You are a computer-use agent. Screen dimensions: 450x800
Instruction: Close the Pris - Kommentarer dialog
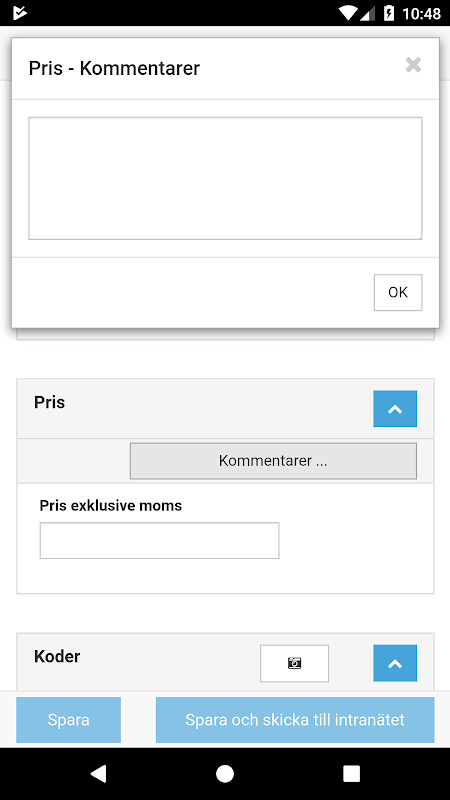413,65
